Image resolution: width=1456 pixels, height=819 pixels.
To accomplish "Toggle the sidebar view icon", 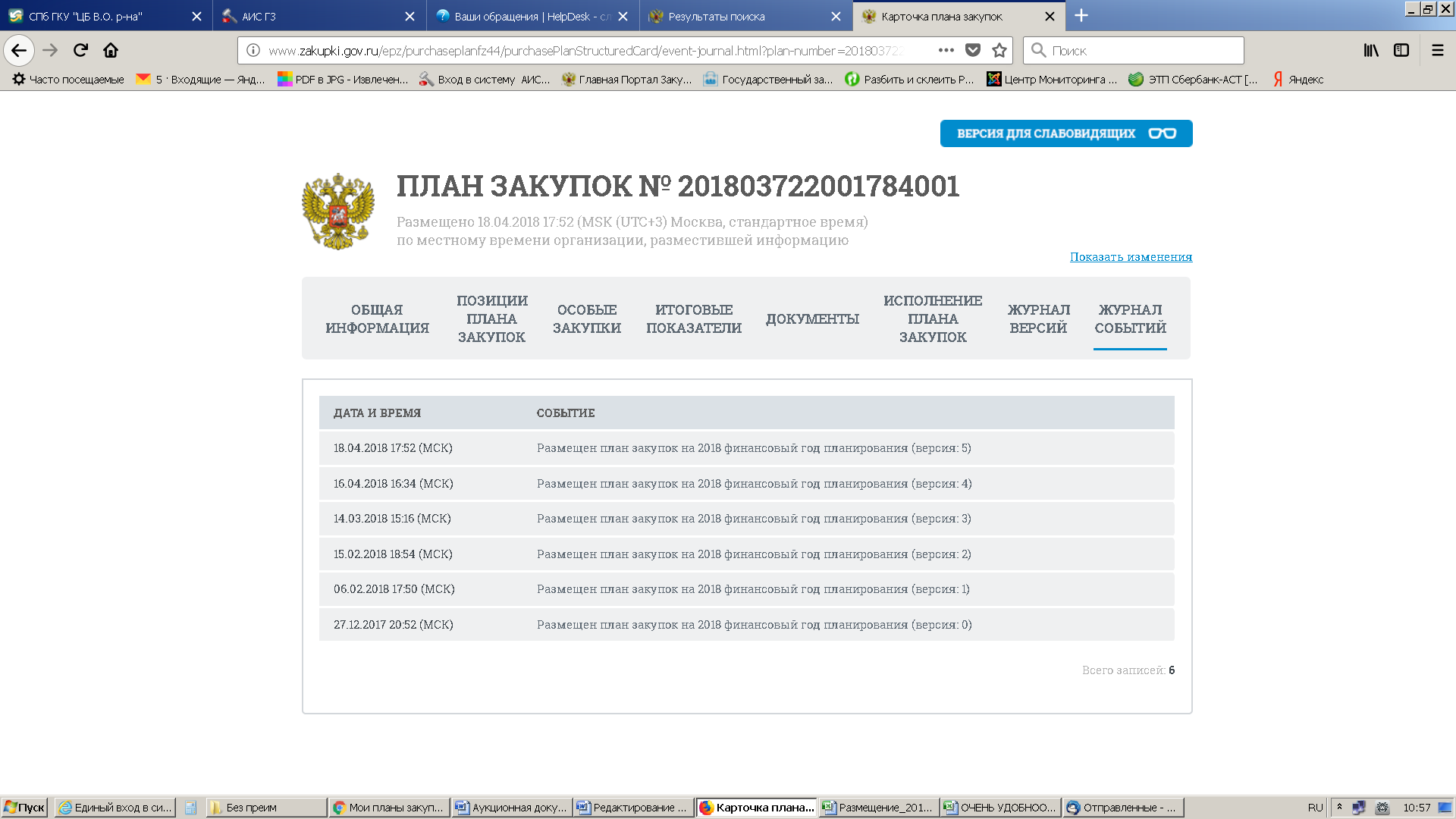I will [x=1401, y=51].
